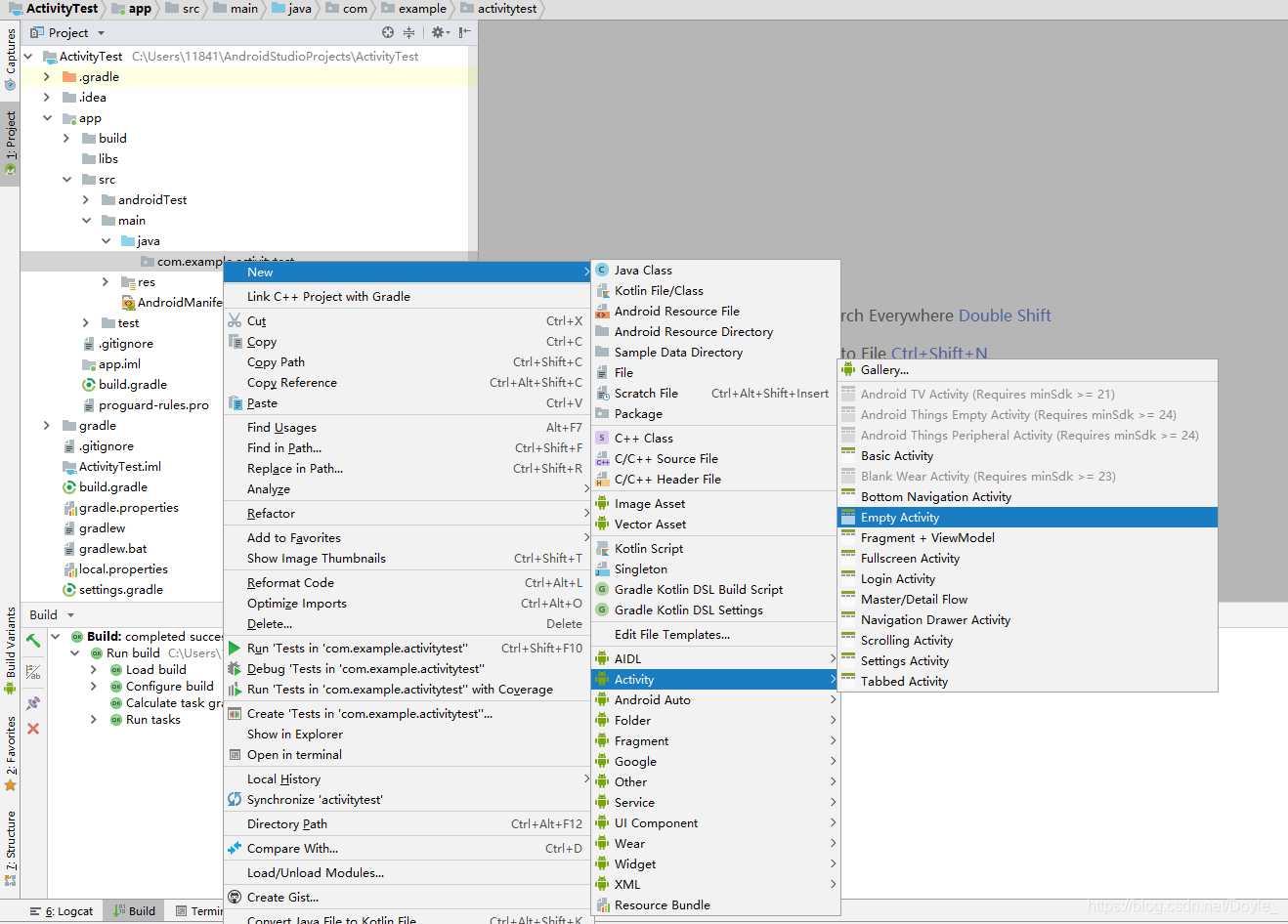Select the libs folder in tree
Viewport: 1288px width, 924px height.
point(107,159)
